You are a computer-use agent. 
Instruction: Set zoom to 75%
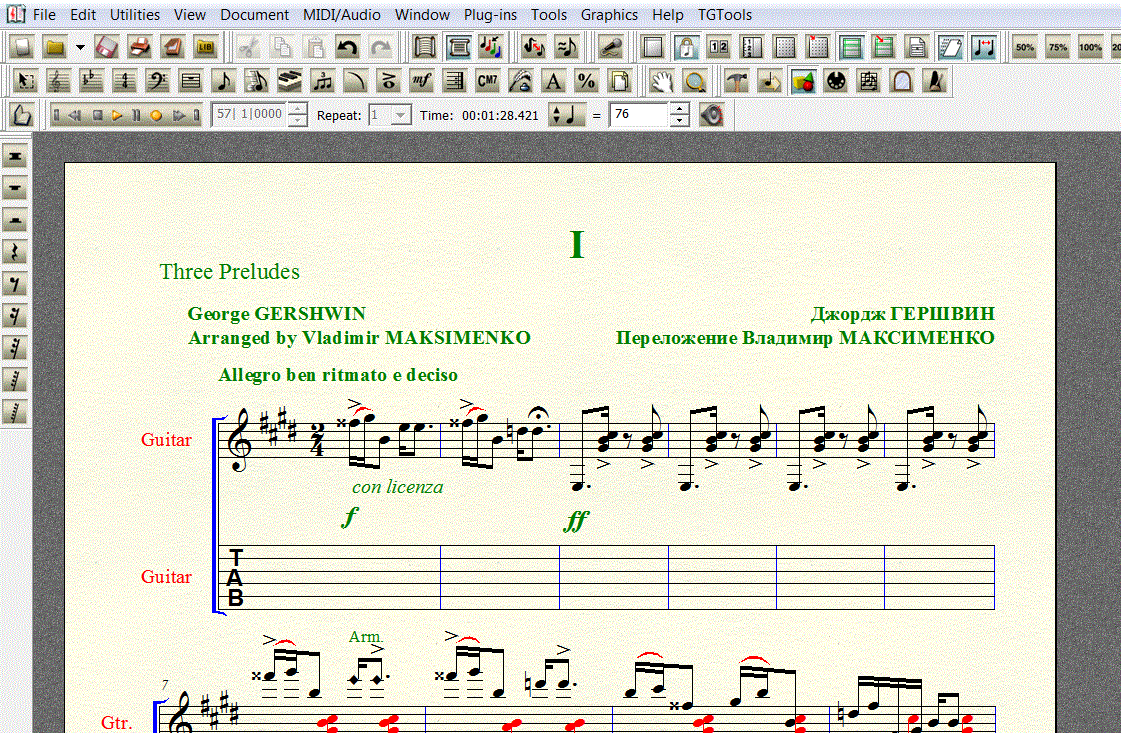click(x=1057, y=47)
